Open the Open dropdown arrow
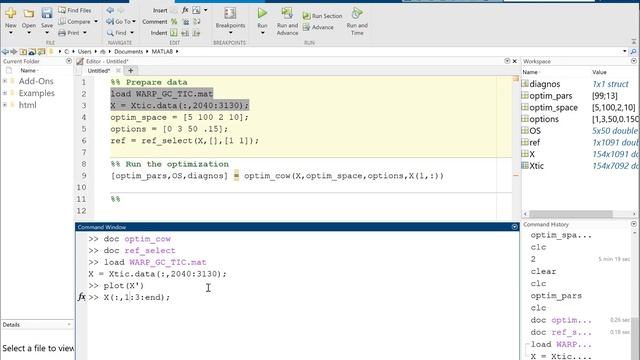This screenshot has height=360, width=640. coord(29,33)
